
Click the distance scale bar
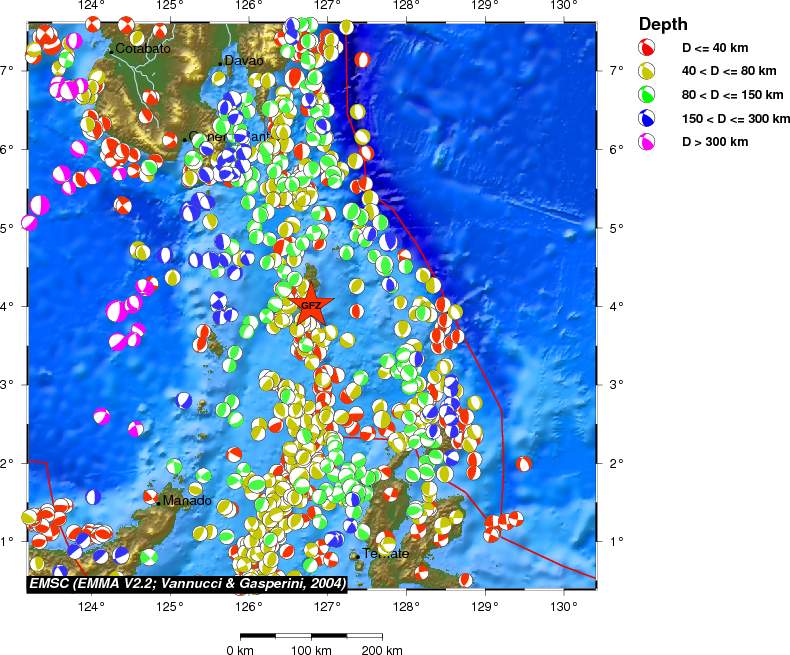point(311,636)
